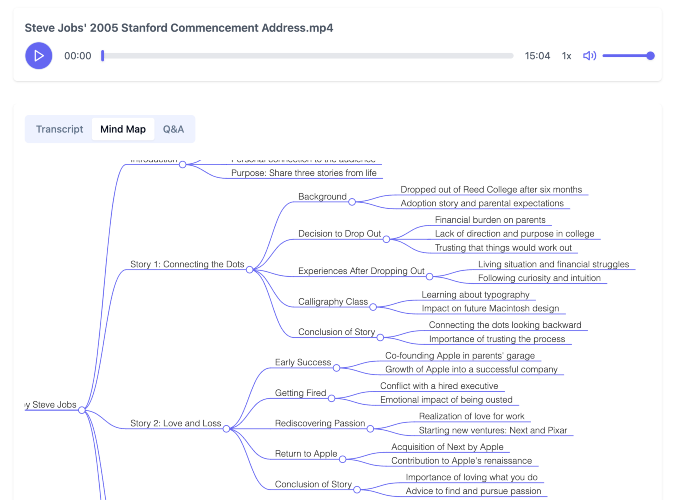Click the 'Decision to Drop Out' label
678x500 pixels.
tap(339, 234)
